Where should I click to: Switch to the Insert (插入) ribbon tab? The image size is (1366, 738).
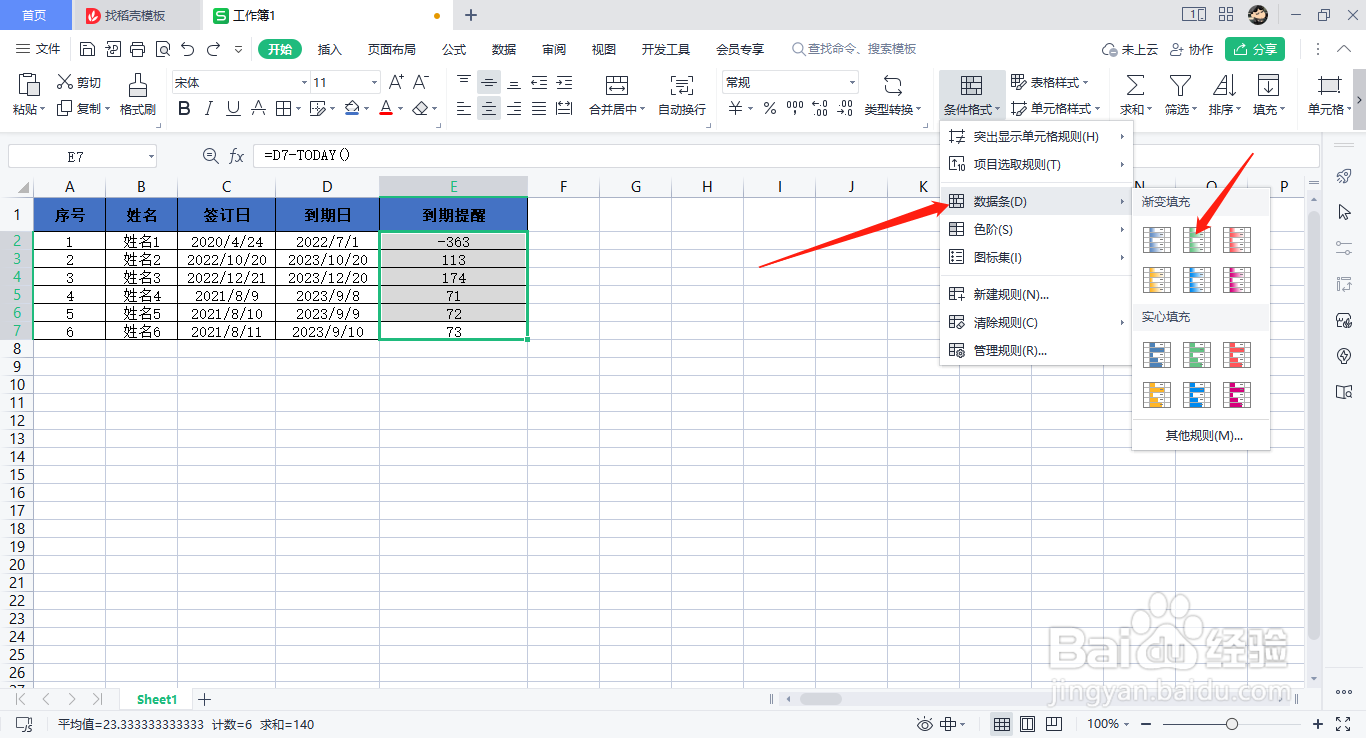330,49
